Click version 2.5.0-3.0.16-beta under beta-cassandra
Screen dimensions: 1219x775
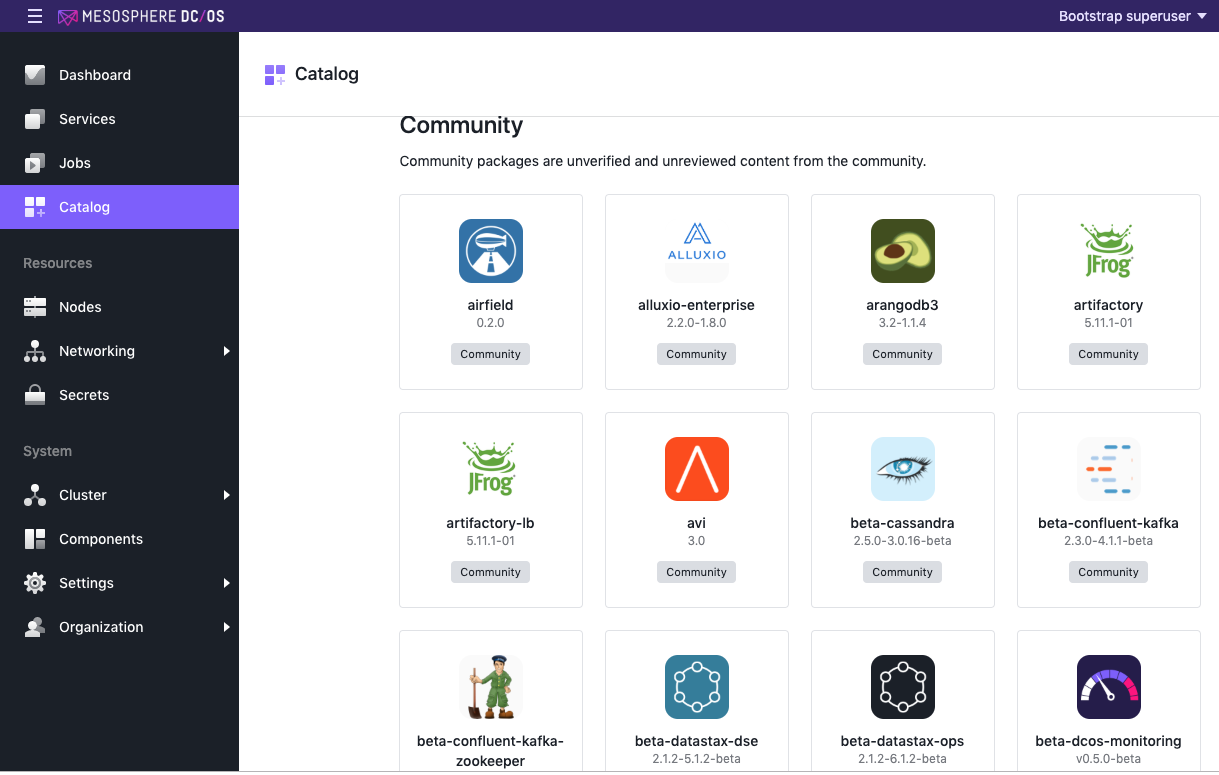click(x=903, y=541)
